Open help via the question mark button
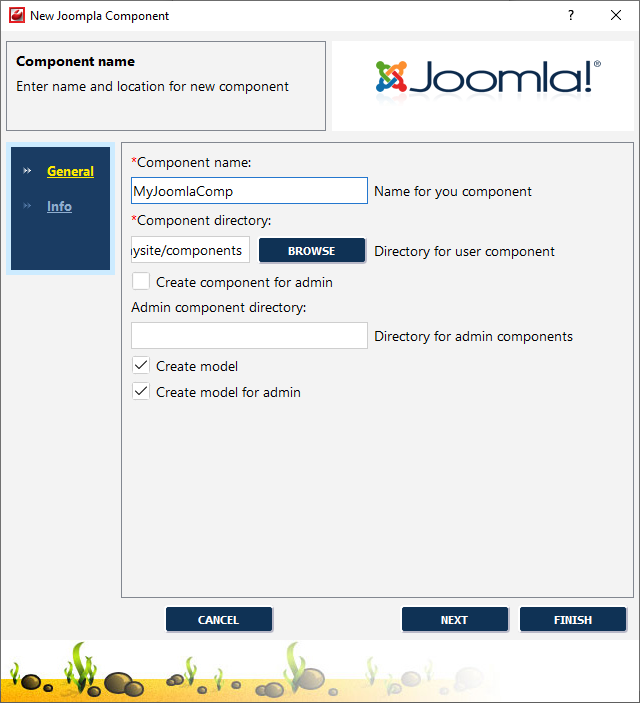 coord(570,15)
